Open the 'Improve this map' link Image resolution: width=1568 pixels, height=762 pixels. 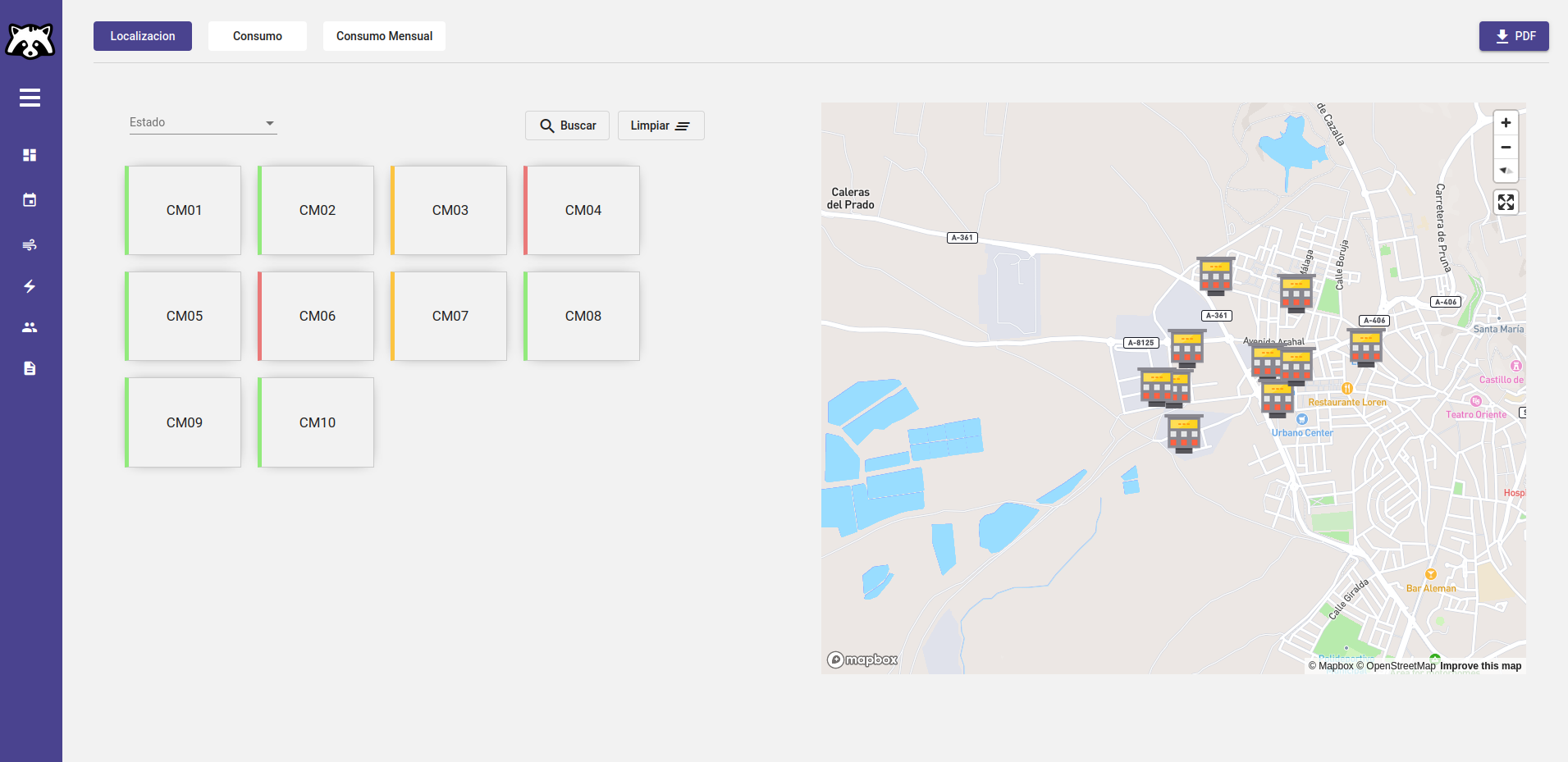1480,666
